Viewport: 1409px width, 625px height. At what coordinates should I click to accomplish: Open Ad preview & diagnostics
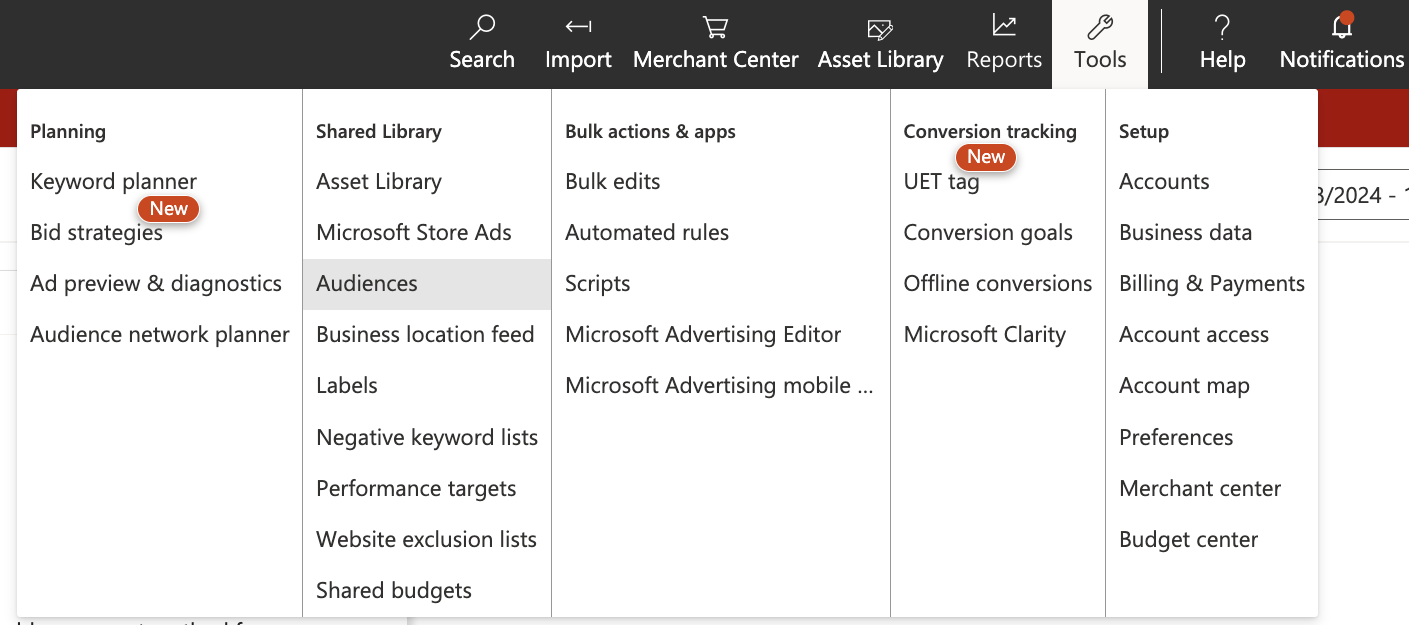[x=156, y=283]
